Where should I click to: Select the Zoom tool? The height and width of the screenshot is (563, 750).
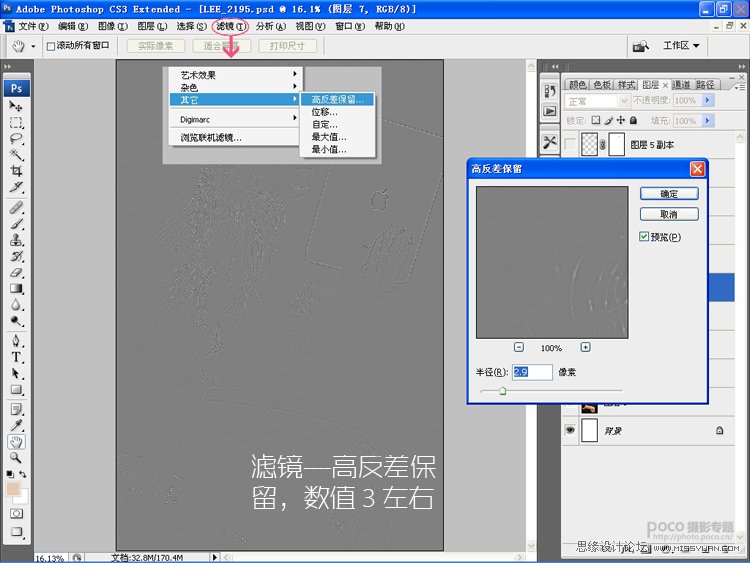pos(16,458)
